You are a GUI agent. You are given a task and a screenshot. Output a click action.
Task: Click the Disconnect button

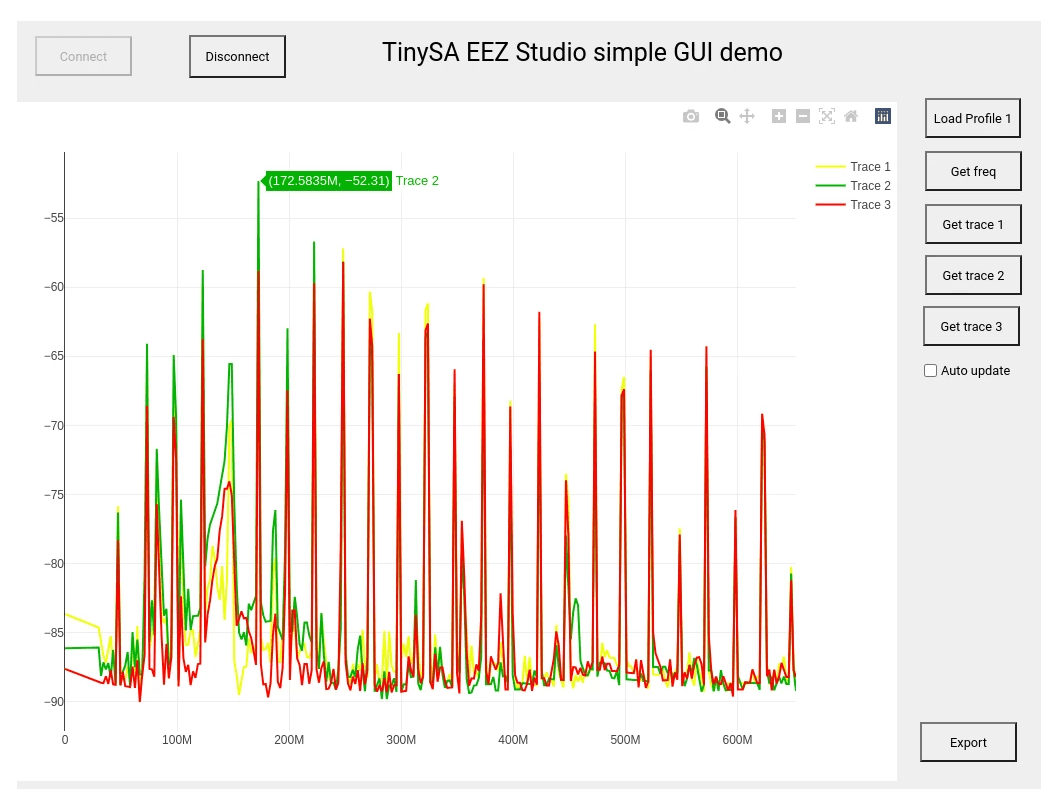pos(237,57)
